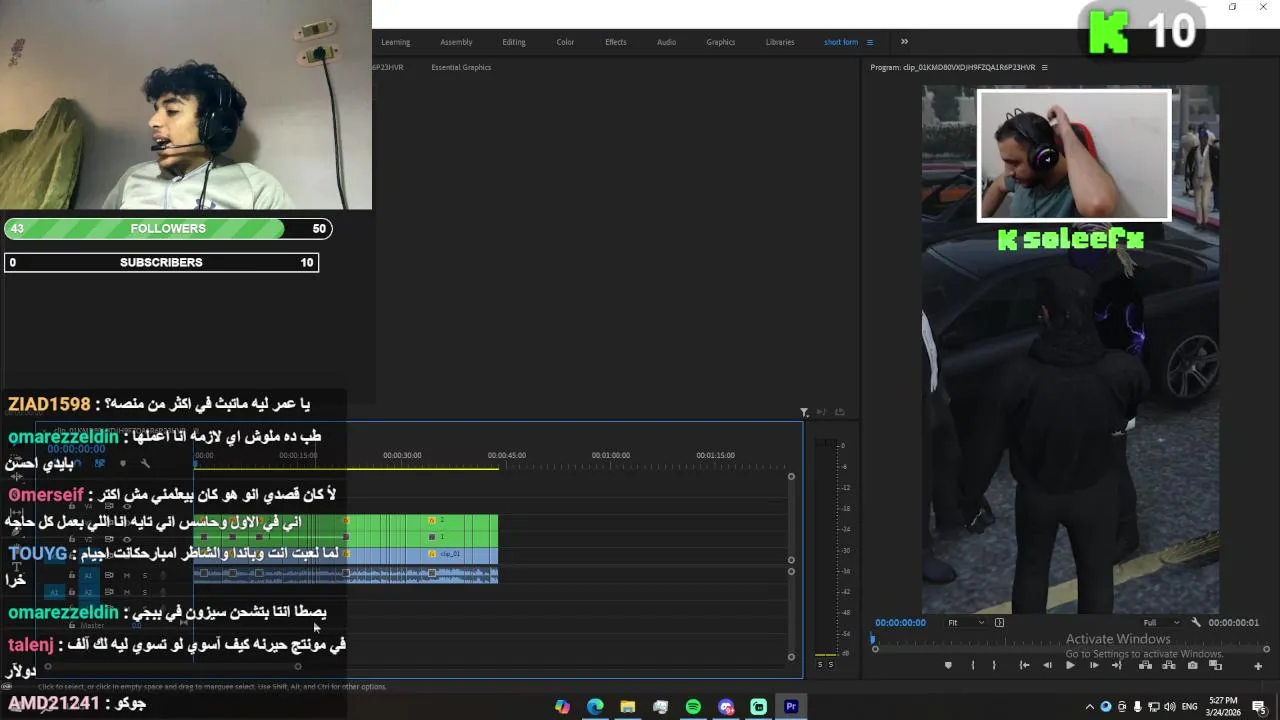The height and width of the screenshot is (720, 1280).
Task: Open the Button Editor plus icon
Action: [1258, 666]
